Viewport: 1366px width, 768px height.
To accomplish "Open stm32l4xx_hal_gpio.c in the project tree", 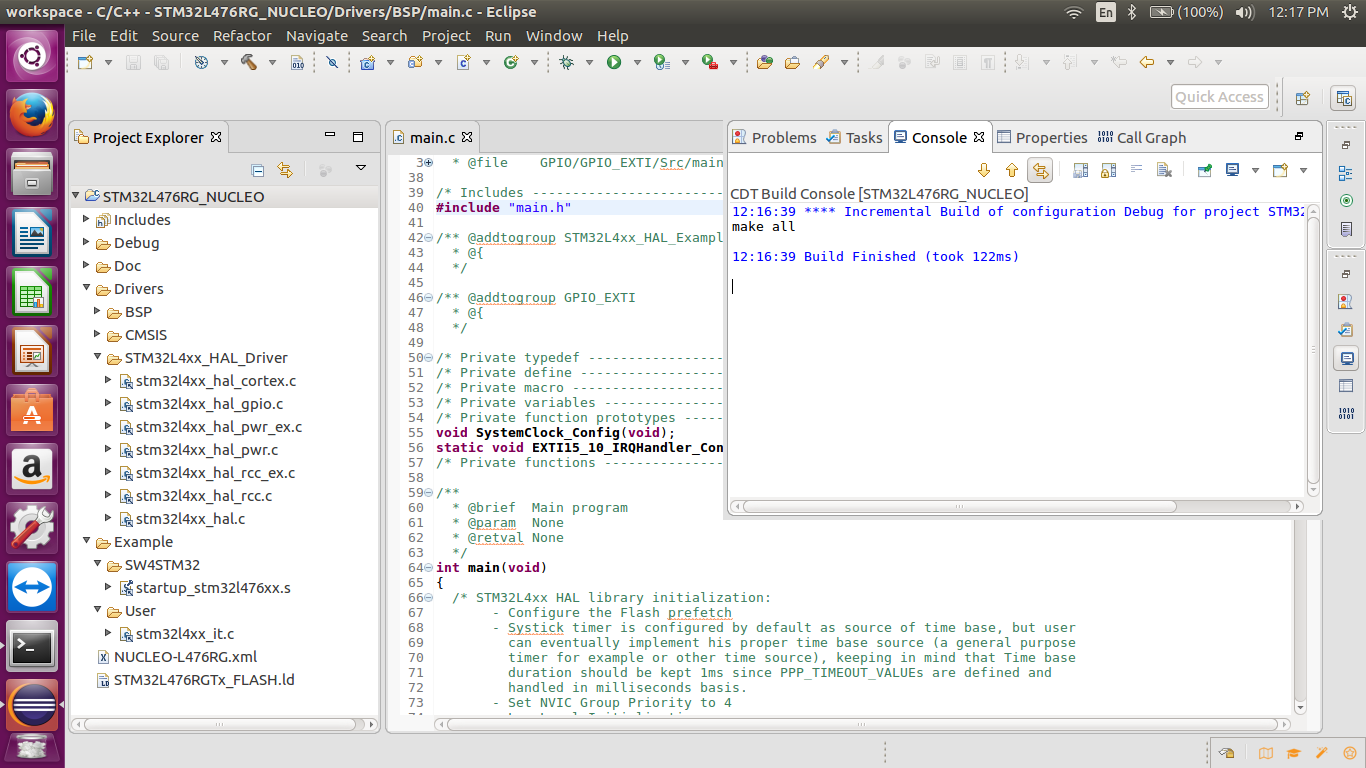I will pos(209,404).
